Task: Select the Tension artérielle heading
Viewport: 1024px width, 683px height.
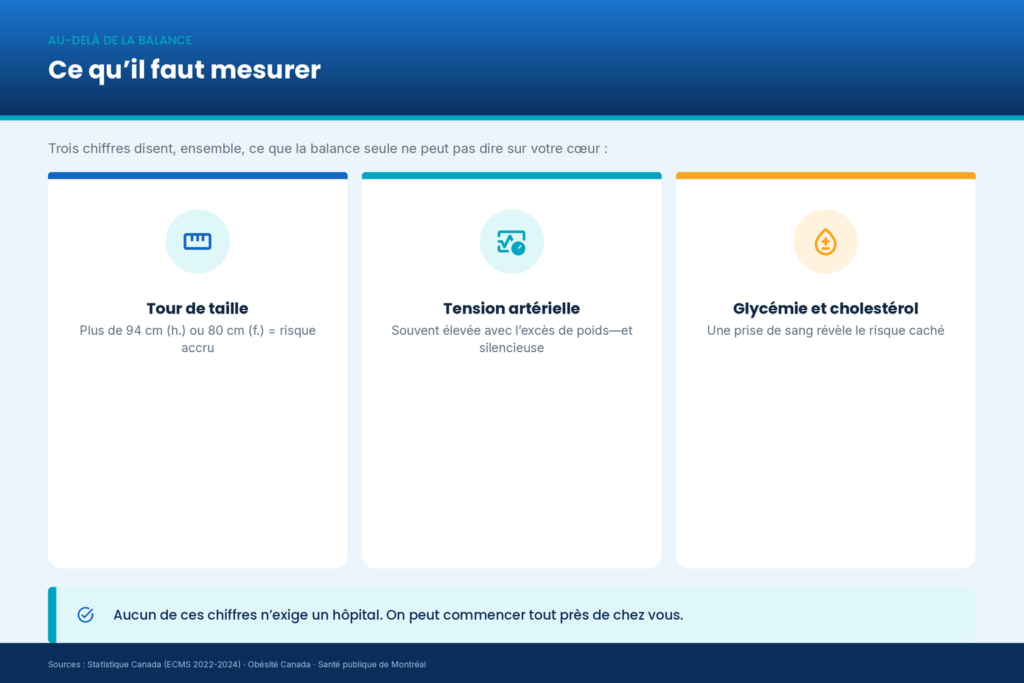Action: click(511, 308)
